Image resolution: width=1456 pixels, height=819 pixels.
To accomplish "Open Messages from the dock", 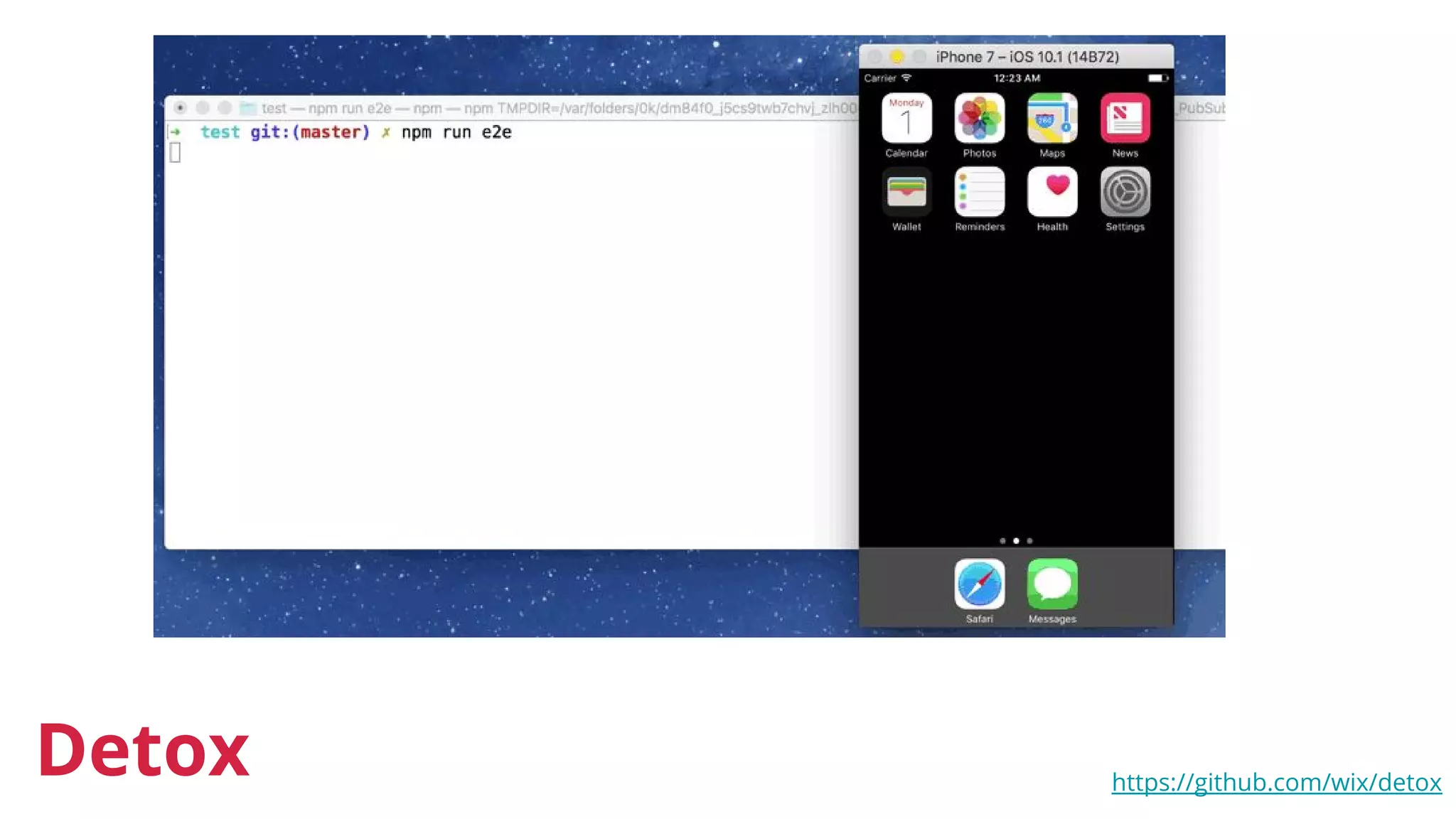I will pos(1052,584).
